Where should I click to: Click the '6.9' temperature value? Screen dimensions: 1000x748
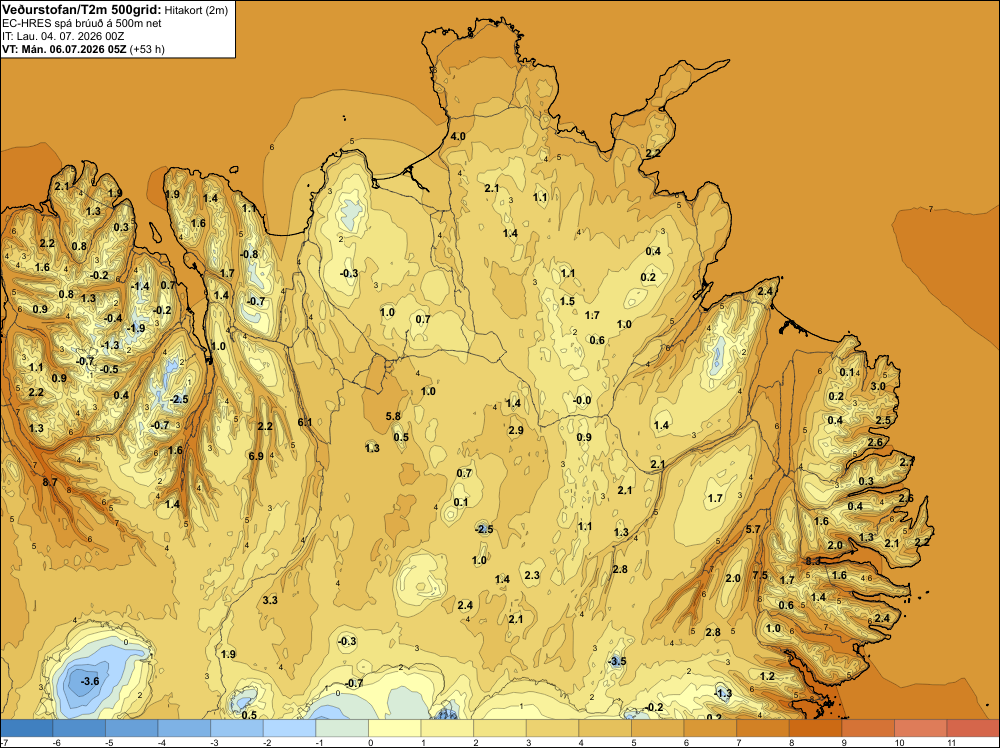coord(256,456)
